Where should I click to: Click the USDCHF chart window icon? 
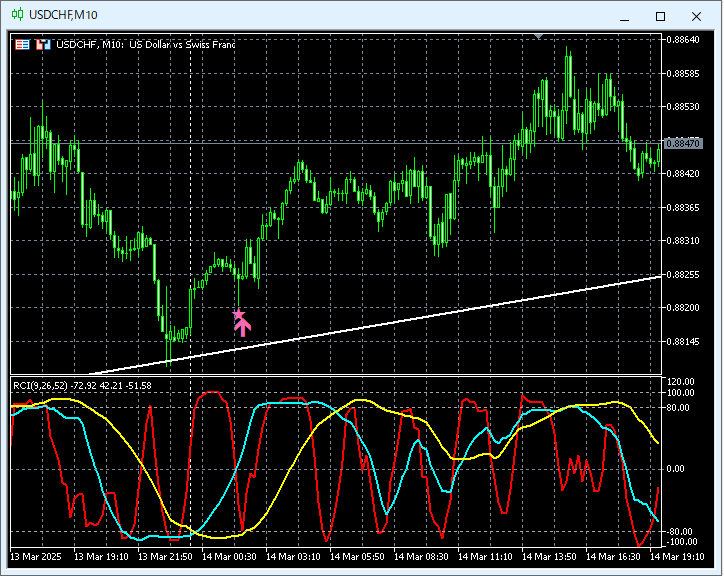[x=18, y=14]
